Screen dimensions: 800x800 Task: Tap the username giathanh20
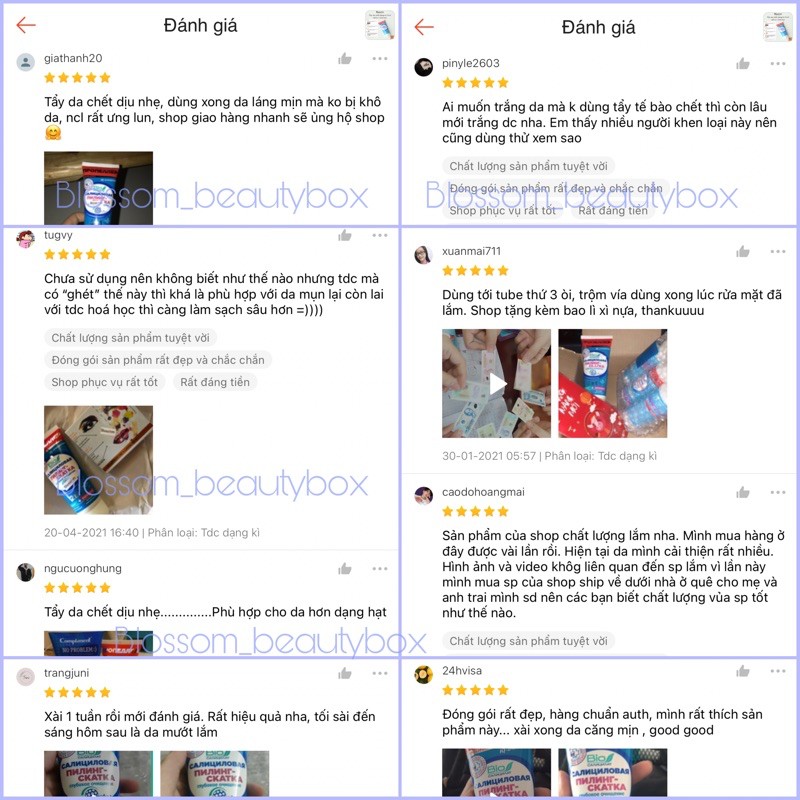[73, 58]
